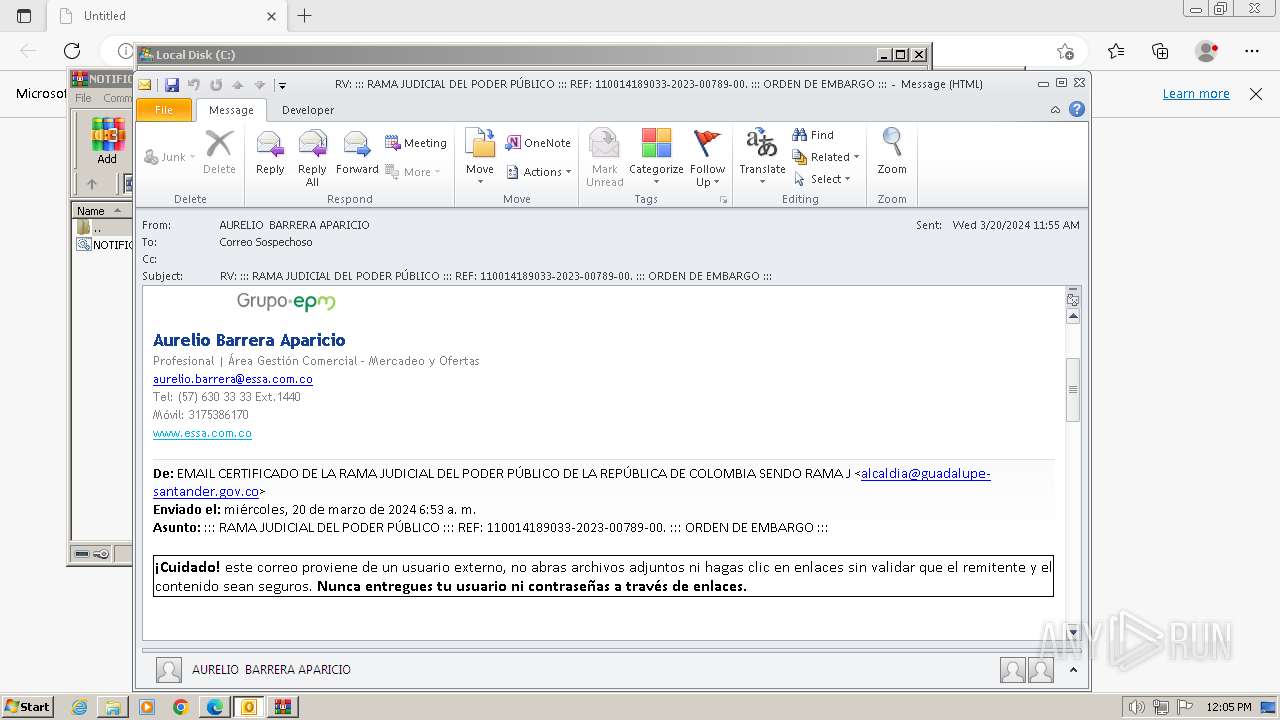Screen dimensions: 1280x720
Task: Expand the More respond options
Action: tap(413, 172)
